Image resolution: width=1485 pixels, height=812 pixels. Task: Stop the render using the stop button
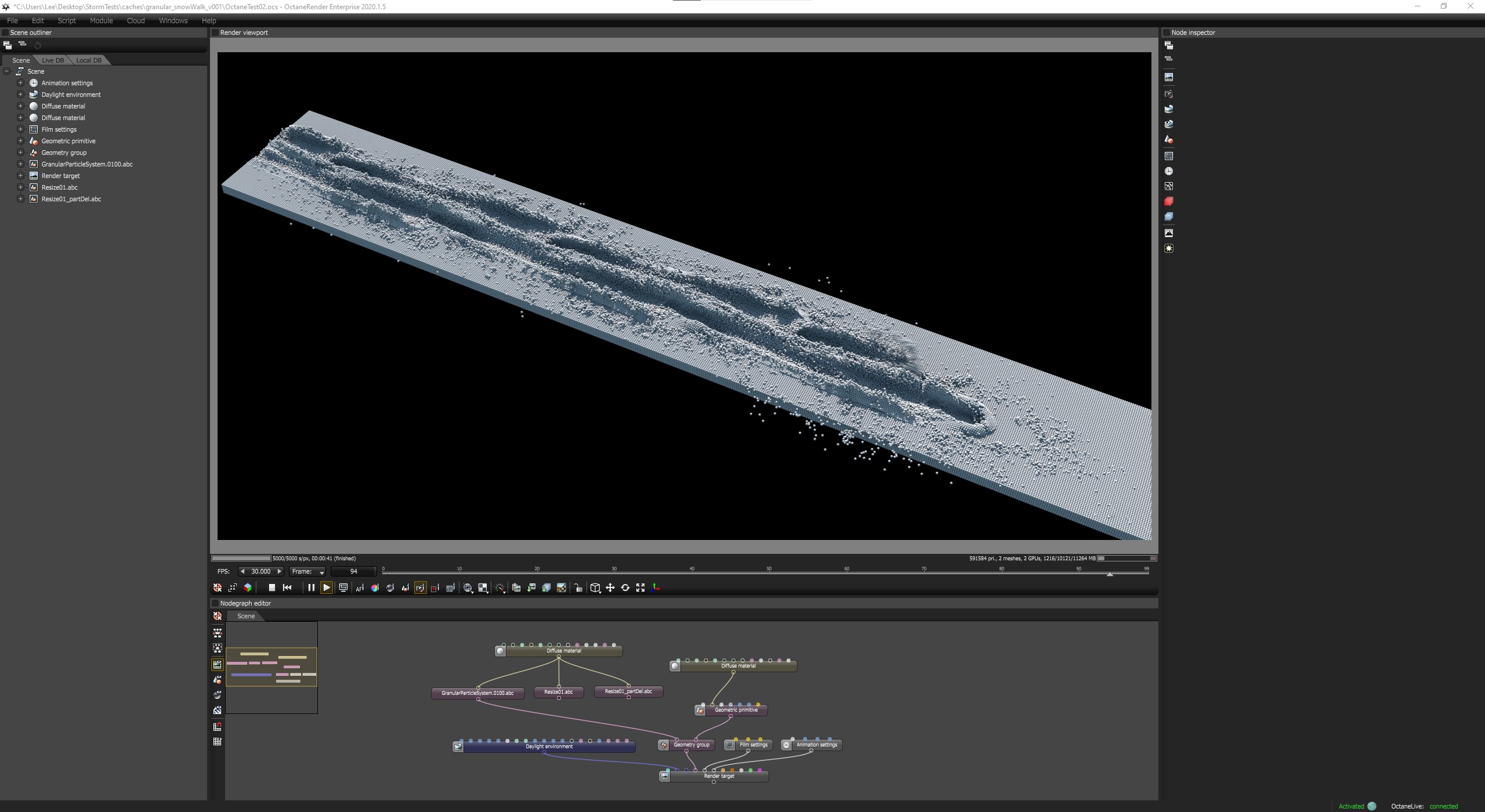point(271,588)
